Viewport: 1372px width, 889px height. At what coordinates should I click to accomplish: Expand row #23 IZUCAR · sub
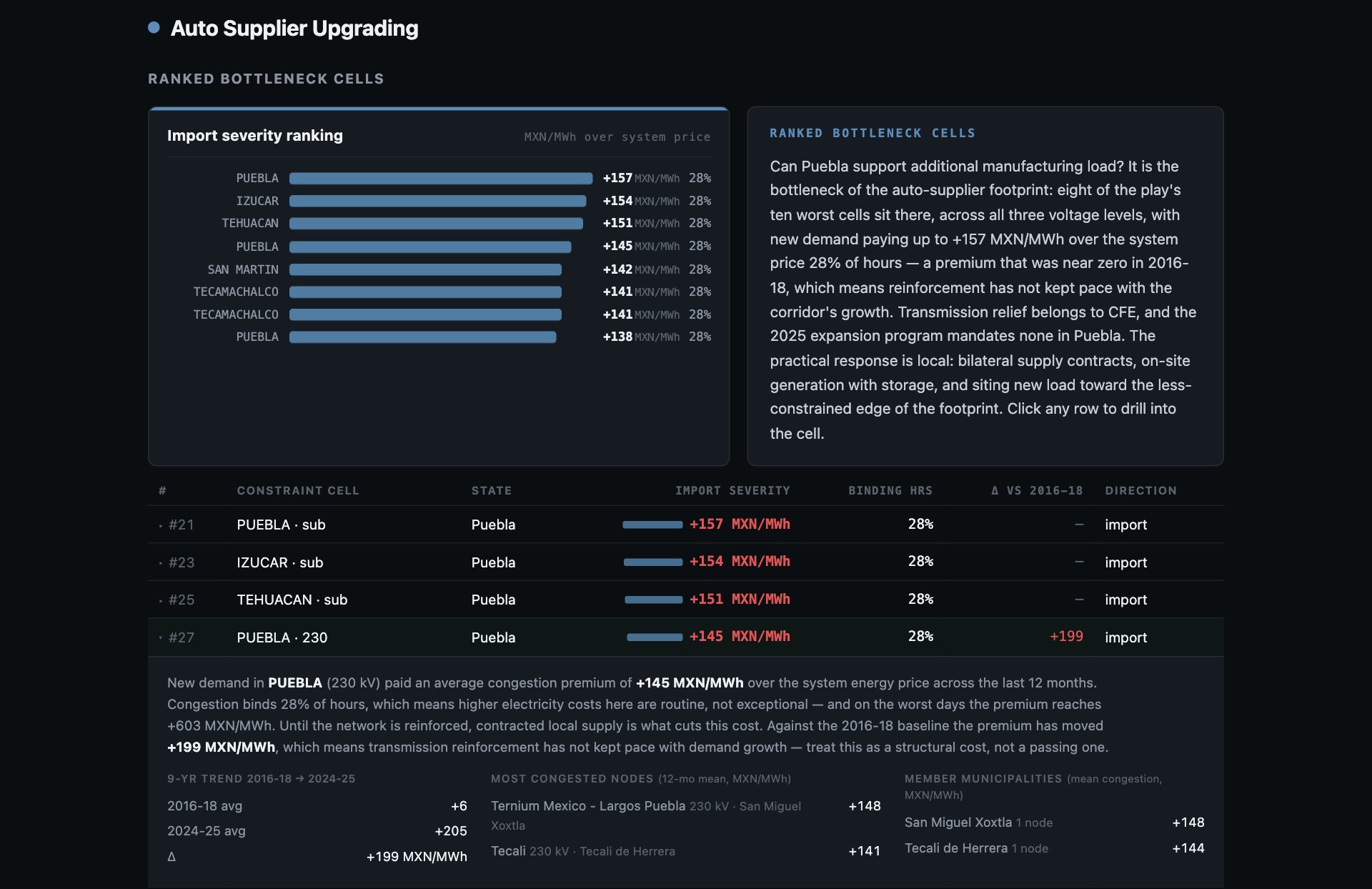tap(685, 562)
